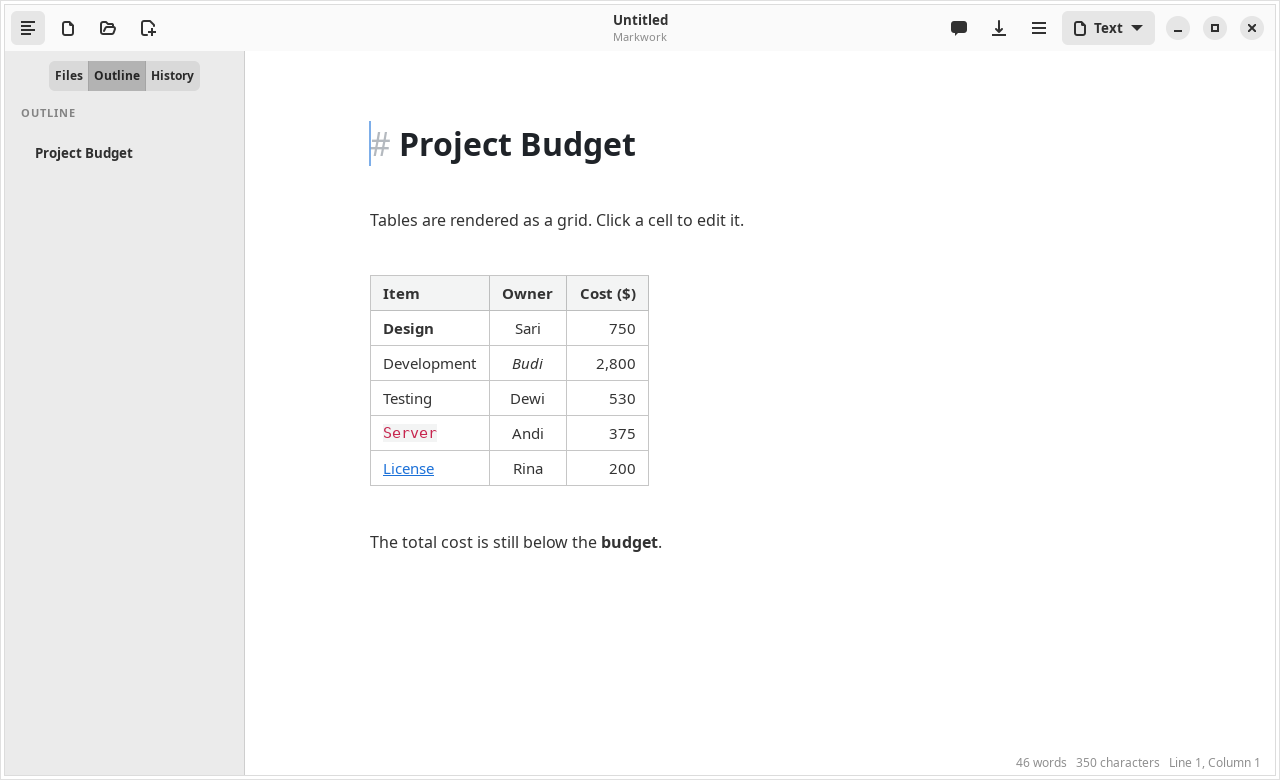Edit the 375 cost cell
The height and width of the screenshot is (780, 1280).
[608, 433]
